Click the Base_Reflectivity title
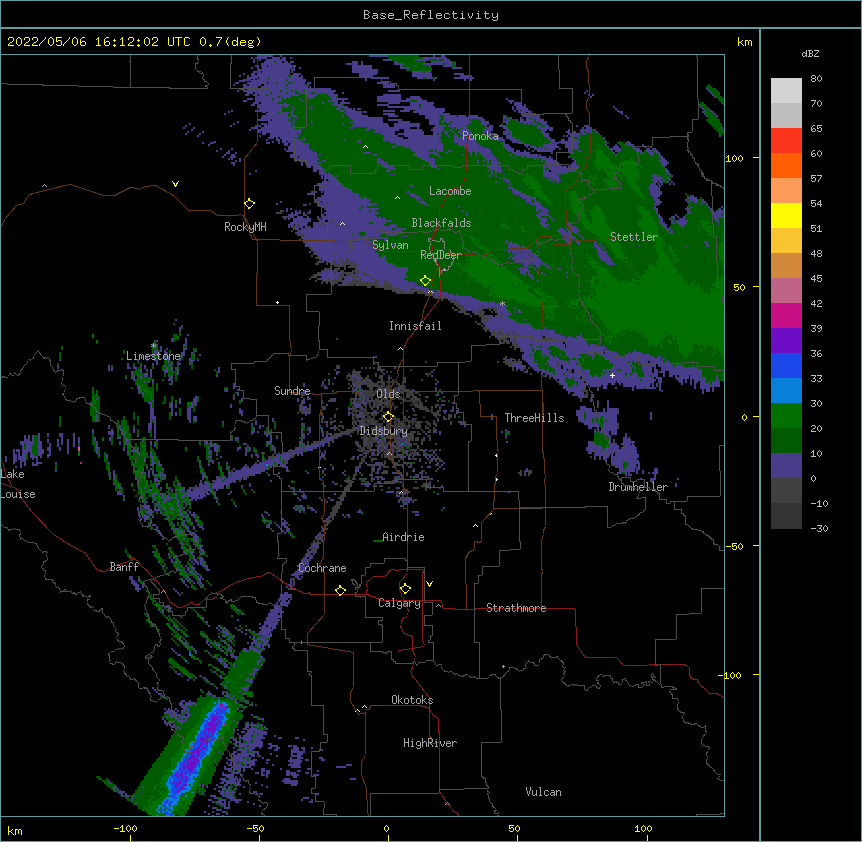The width and height of the screenshot is (862, 842). pos(430,15)
